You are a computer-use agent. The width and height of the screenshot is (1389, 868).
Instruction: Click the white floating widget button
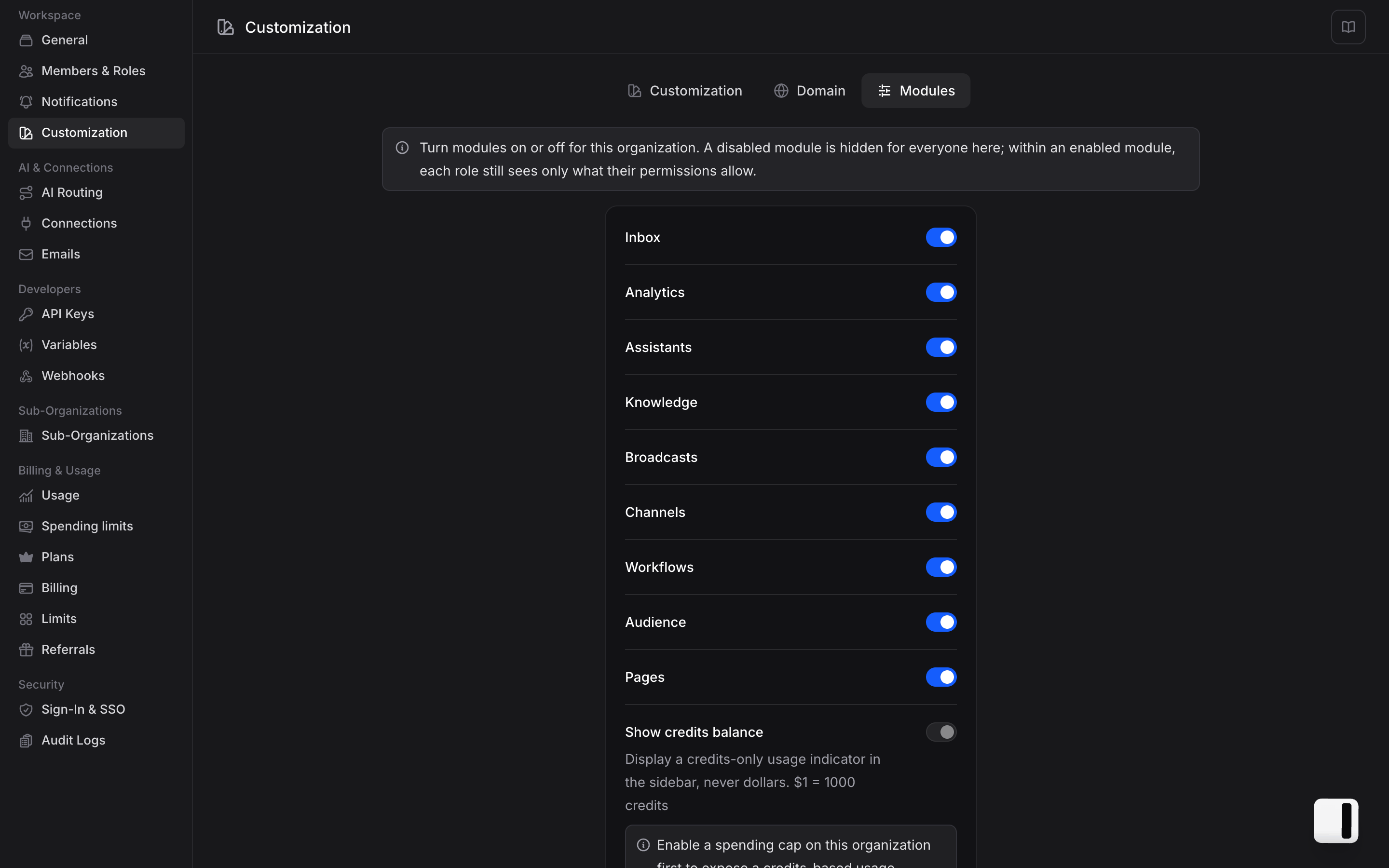pyautogui.click(x=1335, y=820)
